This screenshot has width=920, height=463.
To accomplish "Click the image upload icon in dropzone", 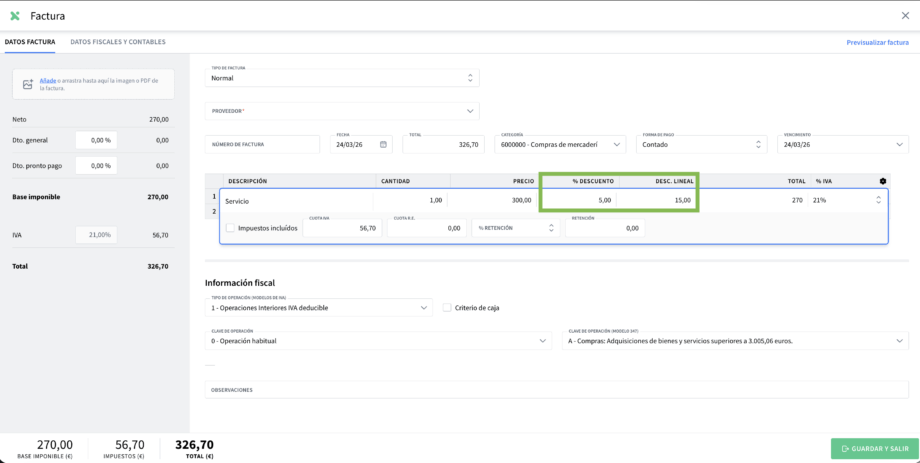I will [28, 84].
